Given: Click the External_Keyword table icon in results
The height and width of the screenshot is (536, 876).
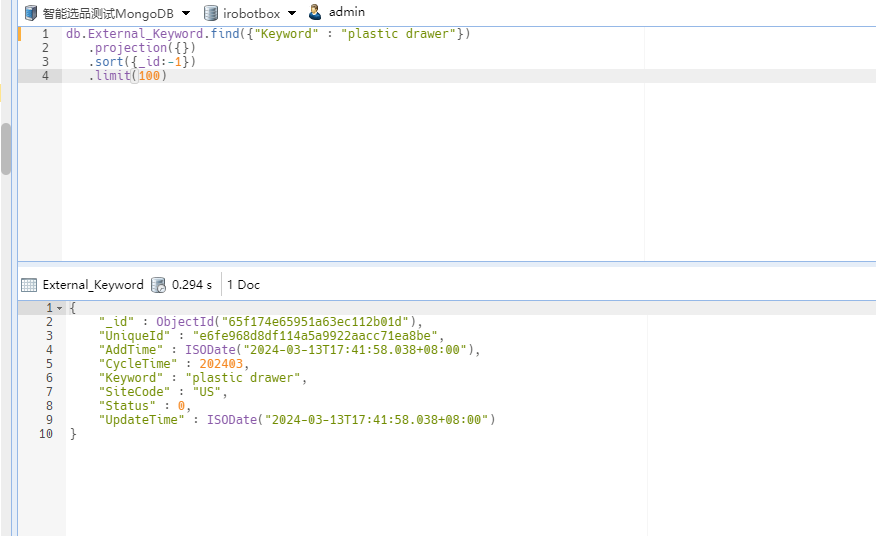Looking at the screenshot, I should [x=29, y=285].
